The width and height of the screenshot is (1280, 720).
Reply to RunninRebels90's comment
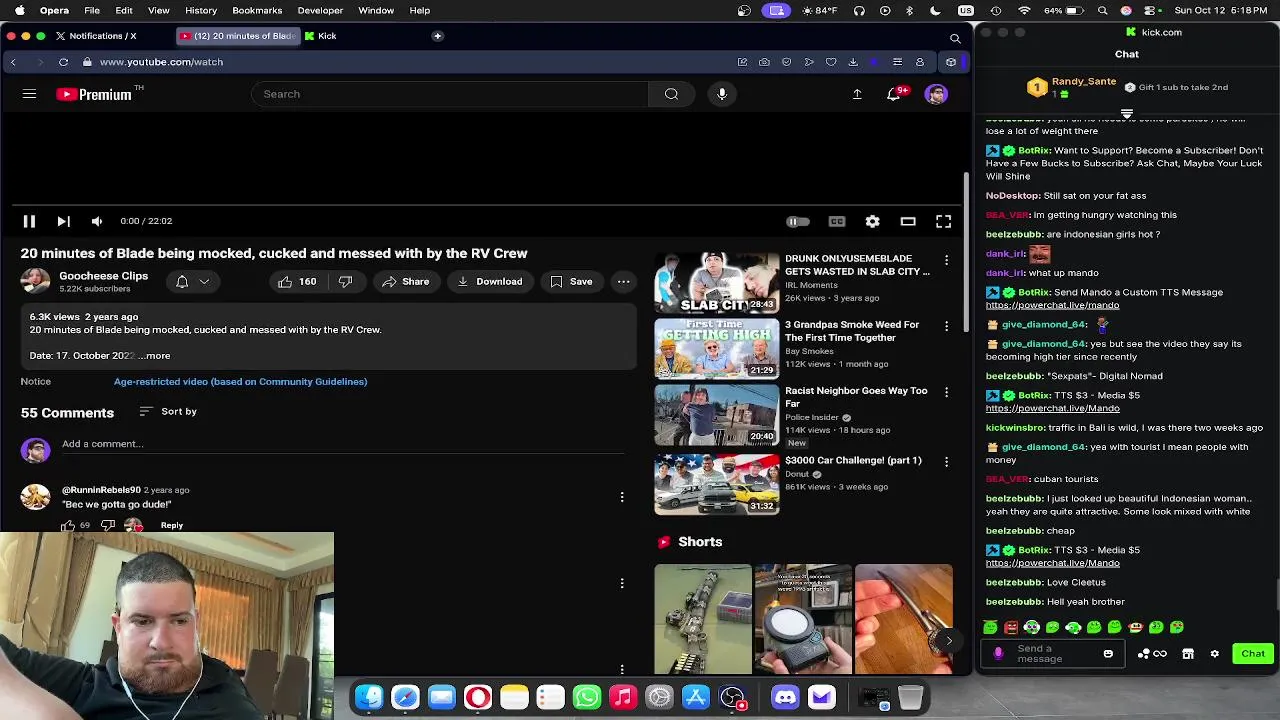point(172,525)
